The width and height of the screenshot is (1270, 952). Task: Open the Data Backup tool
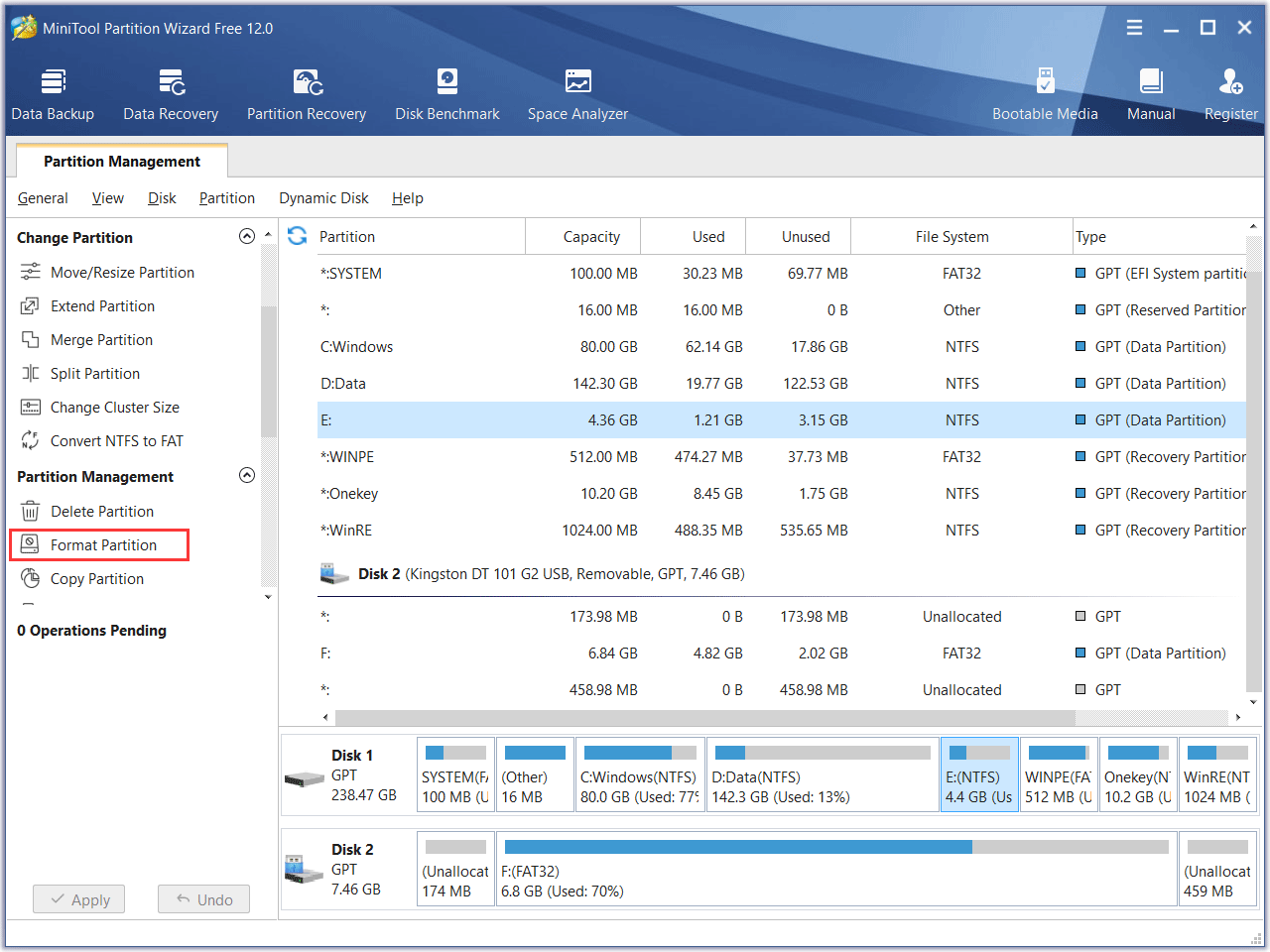[53, 95]
